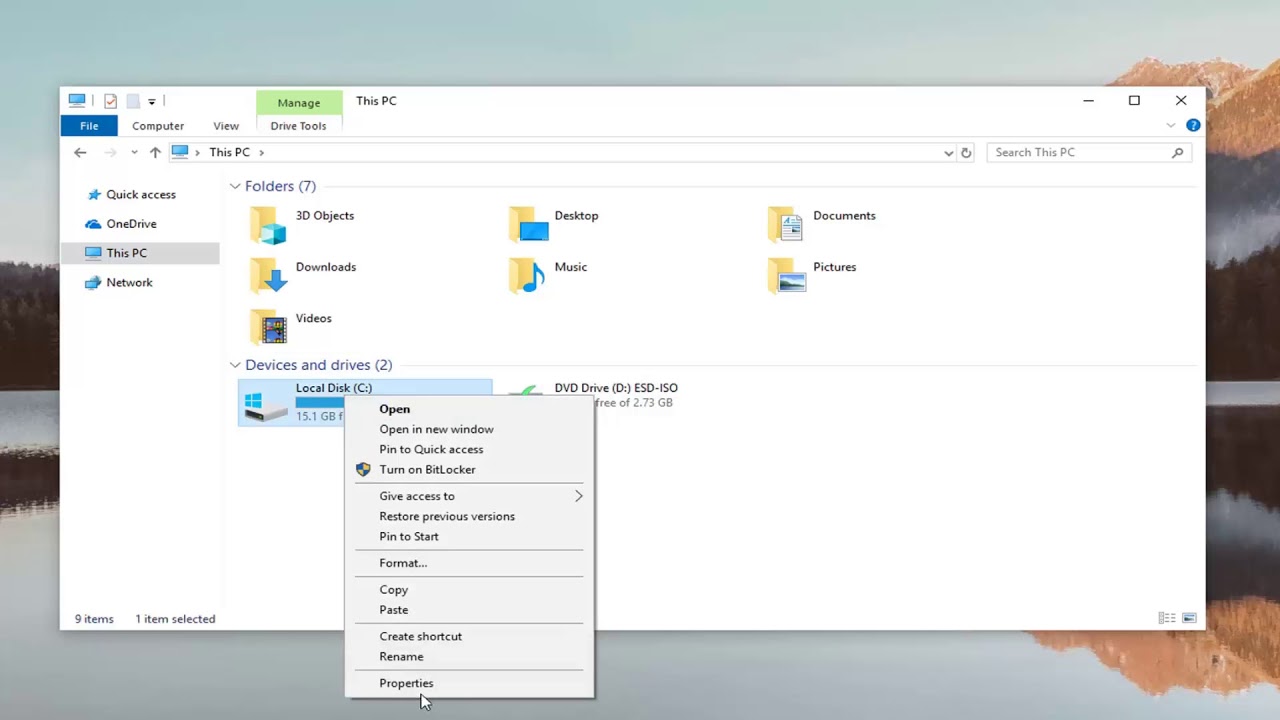Open Help with the blue question mark icon
Image resolution: width=1280 pixels, height=720 pixels.
(1193, 126)
